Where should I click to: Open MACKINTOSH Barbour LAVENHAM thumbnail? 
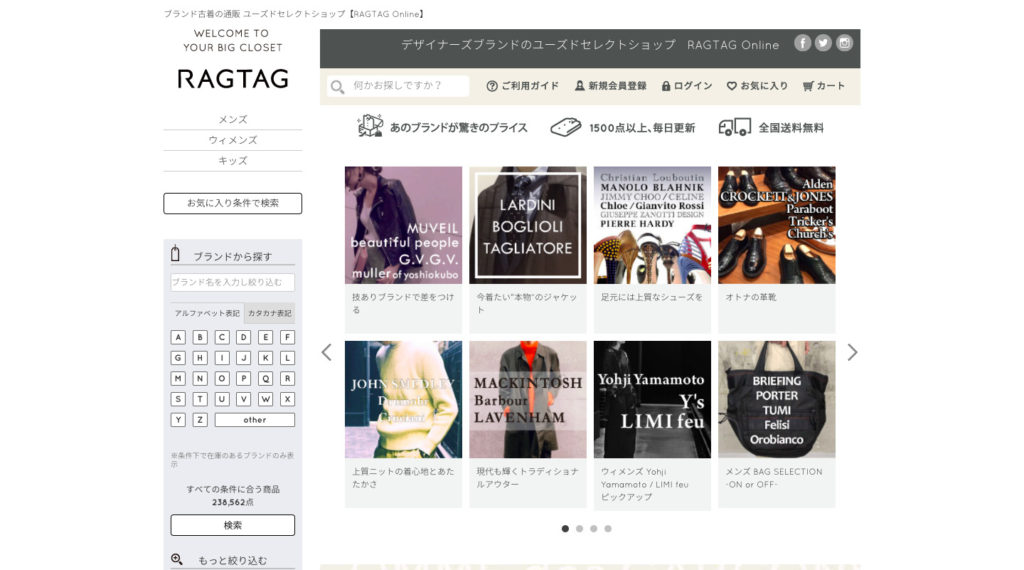coord(528,400)
